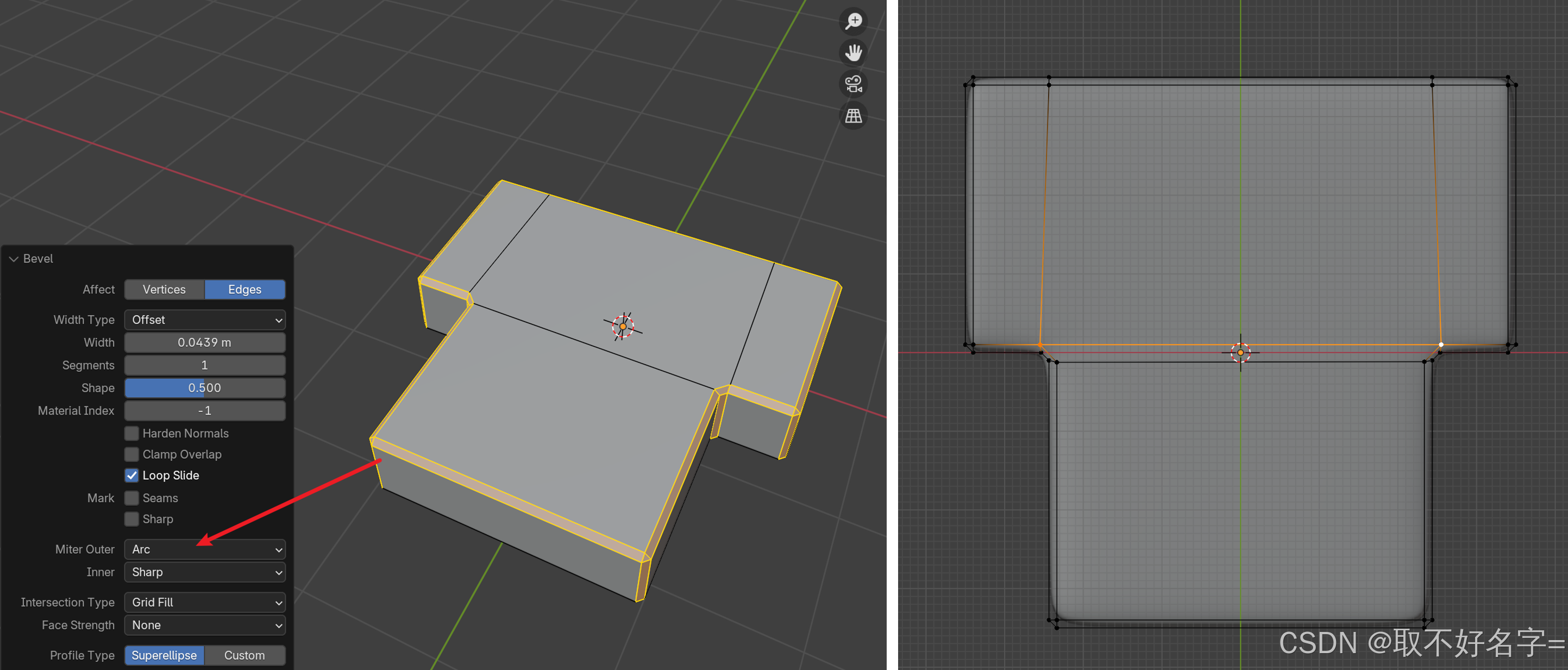
Task: Open the Miter Outer Arc dropdown
Action: pyautogui.click(x=204, y=549)
